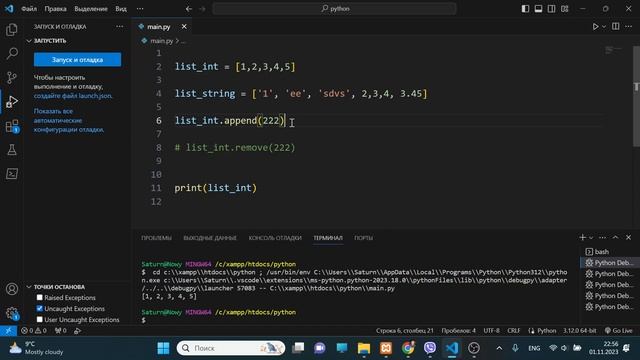Viewport: 640px width, 360px height.
Task: Open the Source Control view
Action: point(12,78)
